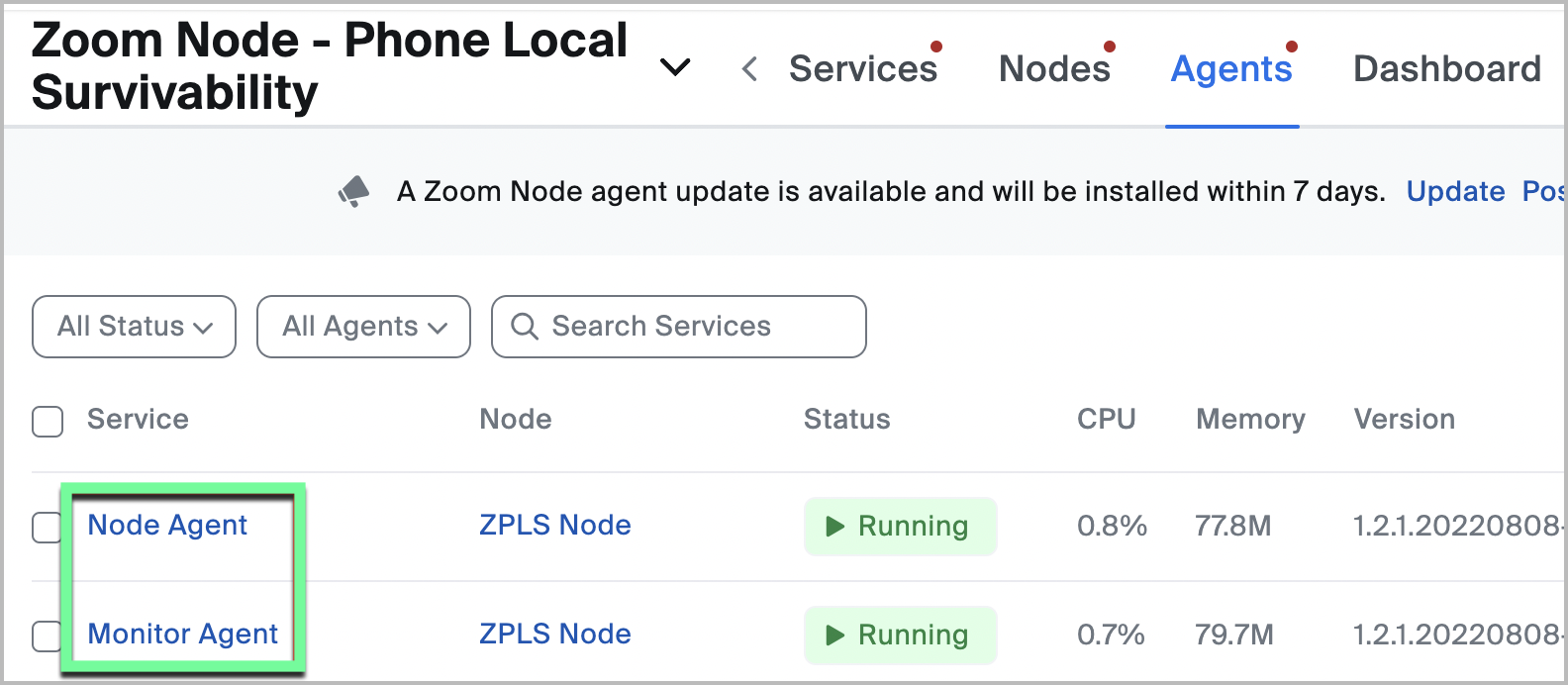Click the left chevron before Services

tap(750, 69)
